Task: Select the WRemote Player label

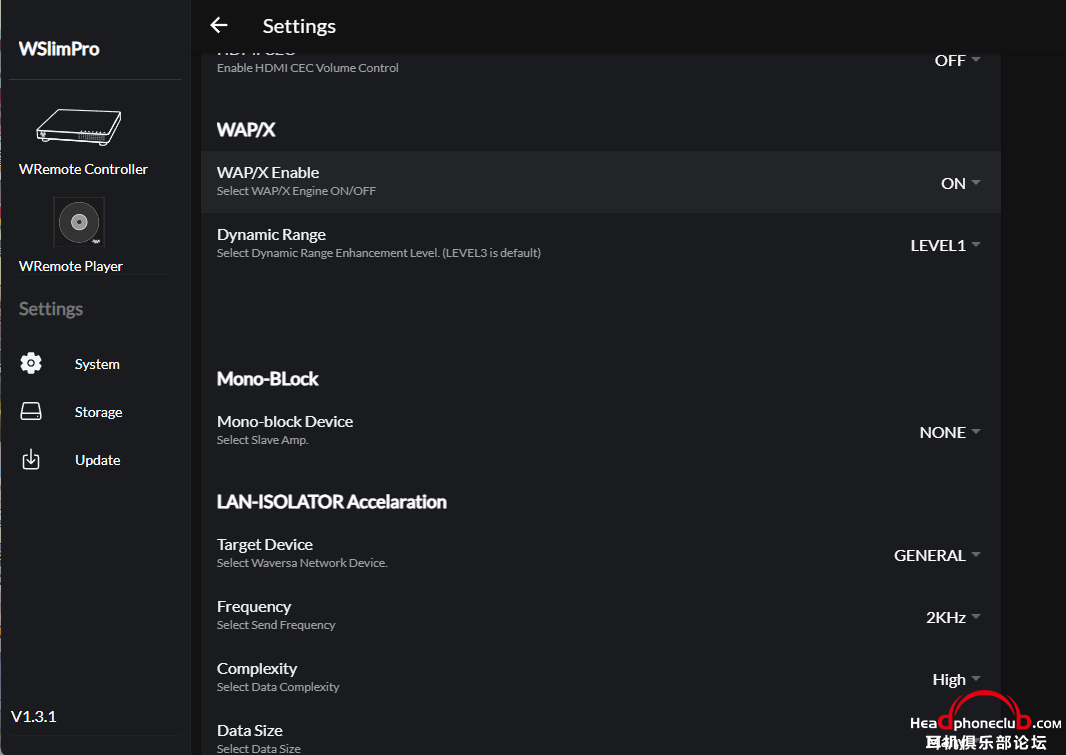Action: point(71,266)
